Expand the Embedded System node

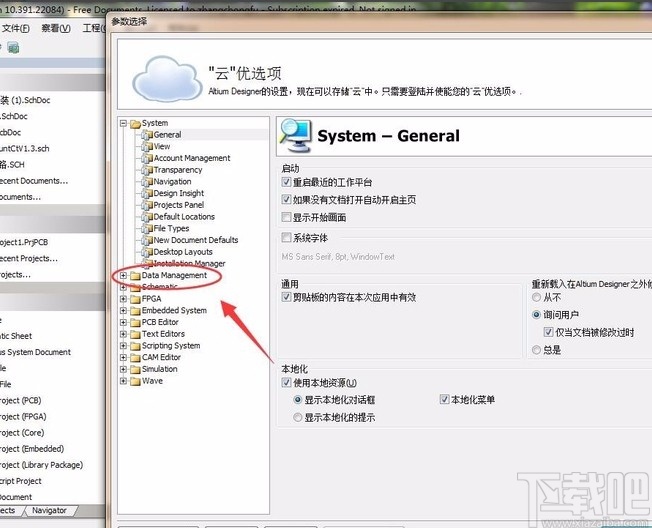point(123,311)
